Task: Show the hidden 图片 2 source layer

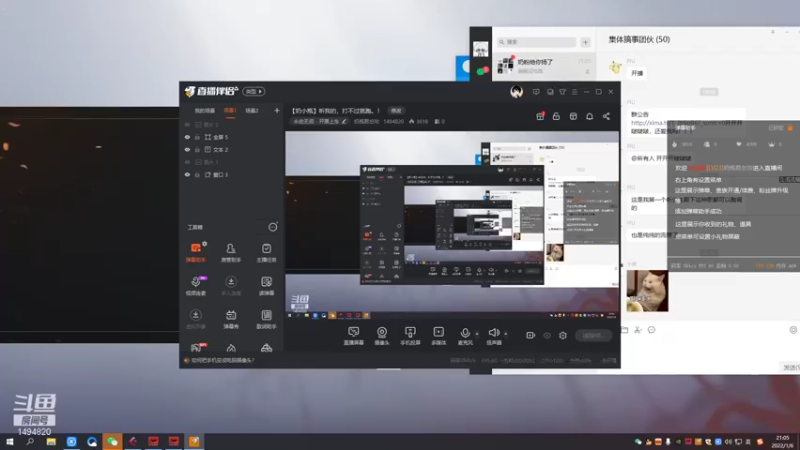Action: coord(187,124)
